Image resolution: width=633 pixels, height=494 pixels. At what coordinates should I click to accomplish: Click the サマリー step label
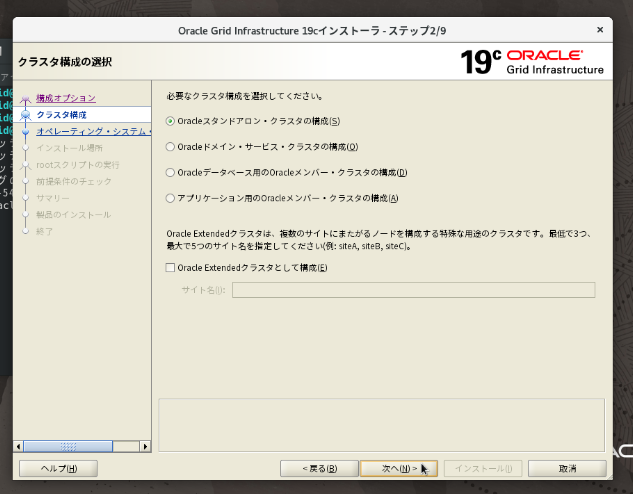tap(53, 198)
